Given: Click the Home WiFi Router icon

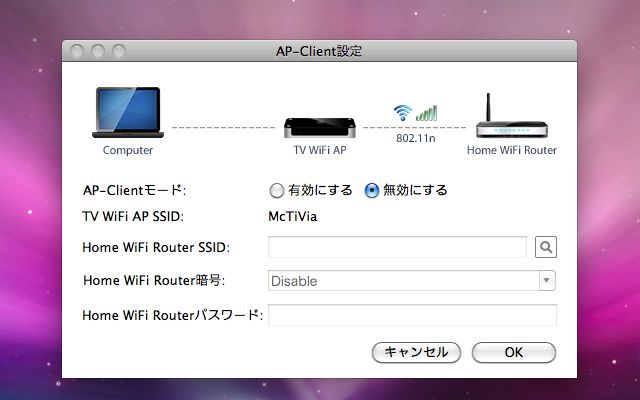Looking at the screenshot, I should pyautogui.click(x=512, y=116).
